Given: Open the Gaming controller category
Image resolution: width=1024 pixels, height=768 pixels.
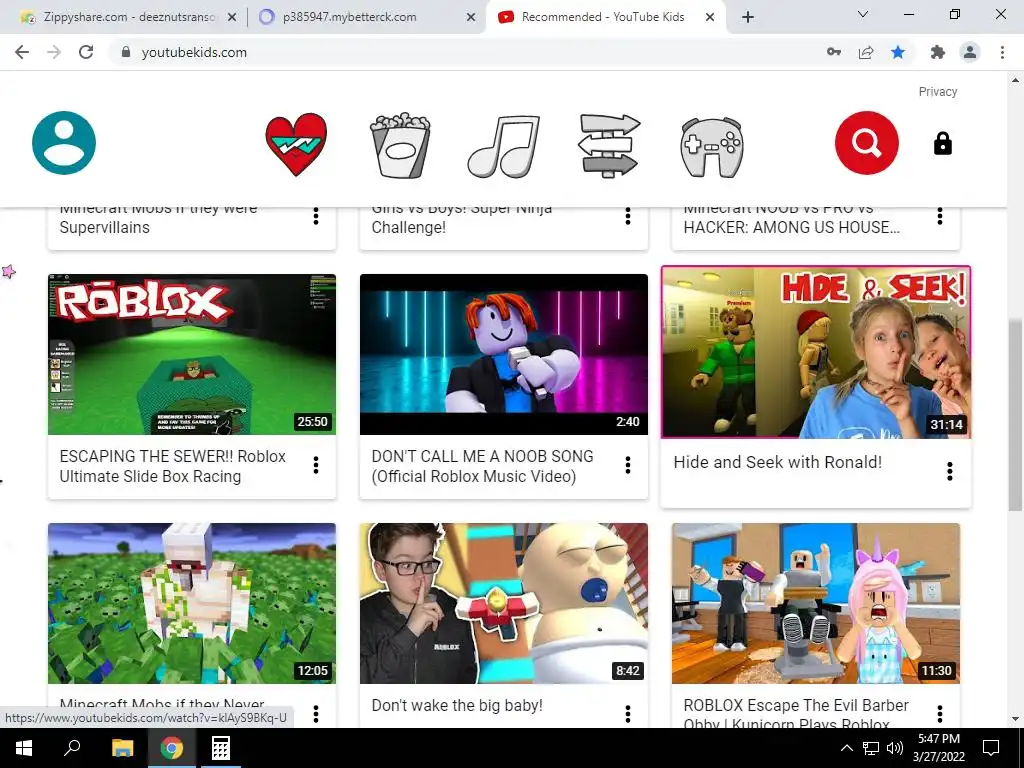Looking at the screenshot, I should click(x=711, y=148).
